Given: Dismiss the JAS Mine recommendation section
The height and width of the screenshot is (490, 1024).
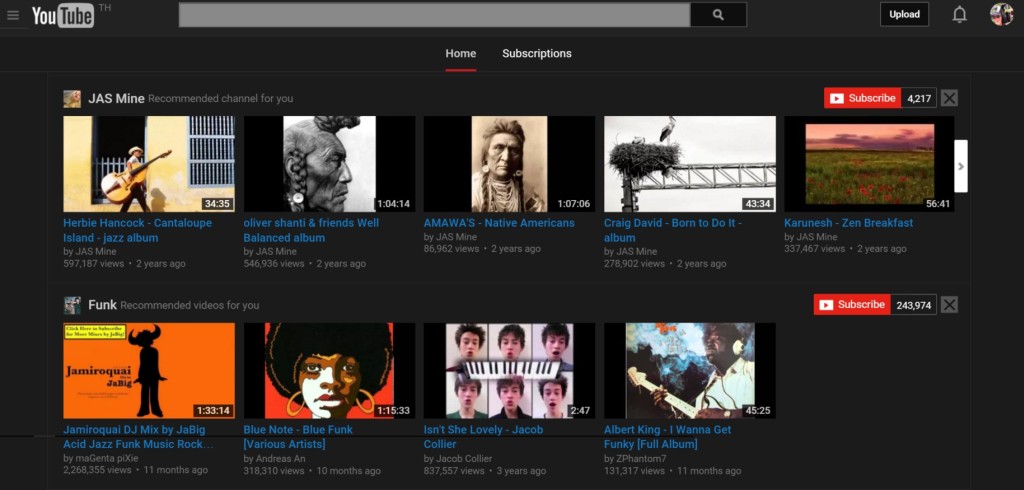Looking at the screenshot, I should (x=950, y=98).
